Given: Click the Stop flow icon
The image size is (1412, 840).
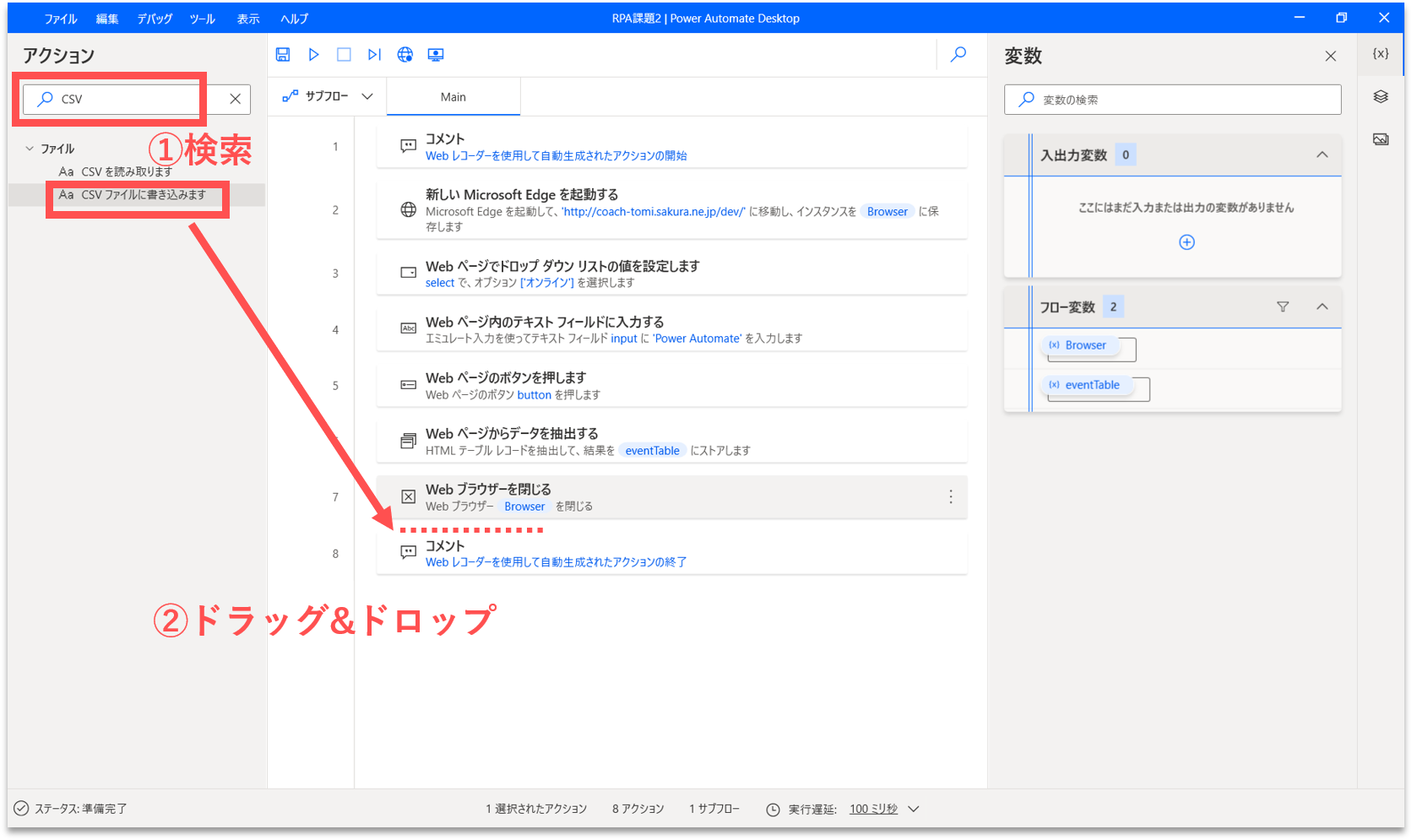Looking at the screenshot, I should (x=344, y=55).
